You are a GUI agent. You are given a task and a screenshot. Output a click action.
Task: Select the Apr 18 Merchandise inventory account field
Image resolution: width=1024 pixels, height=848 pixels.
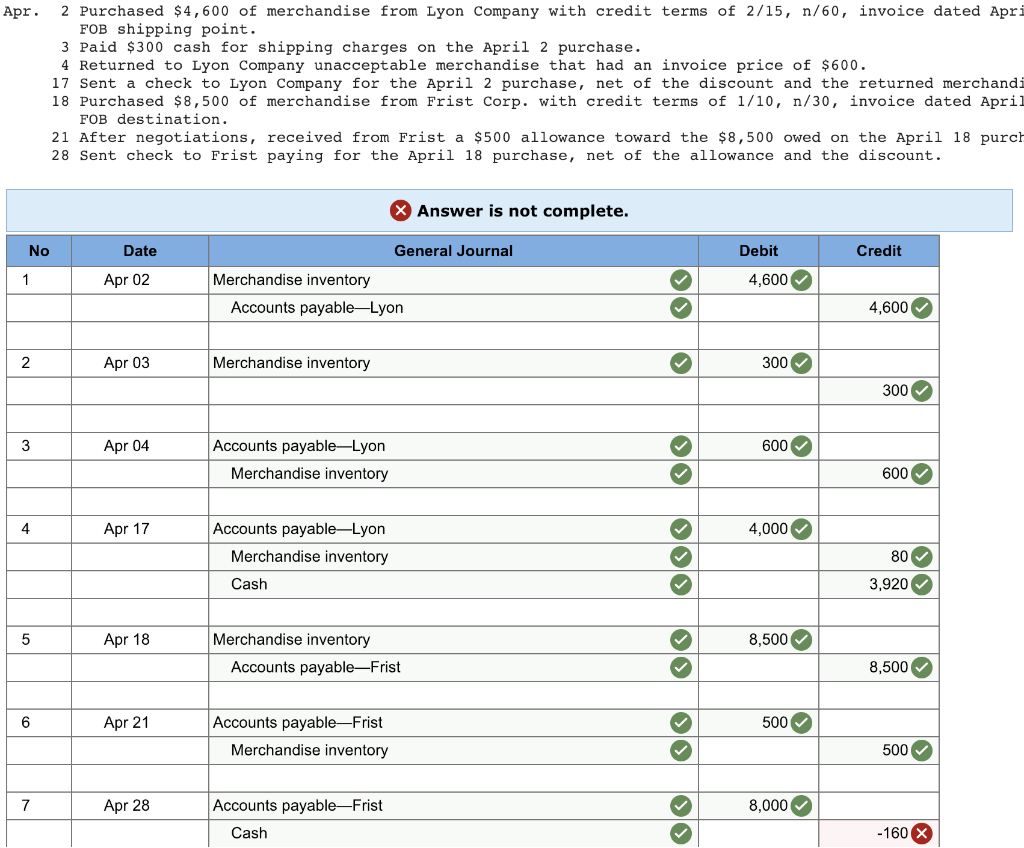click(x=453, y=640)
